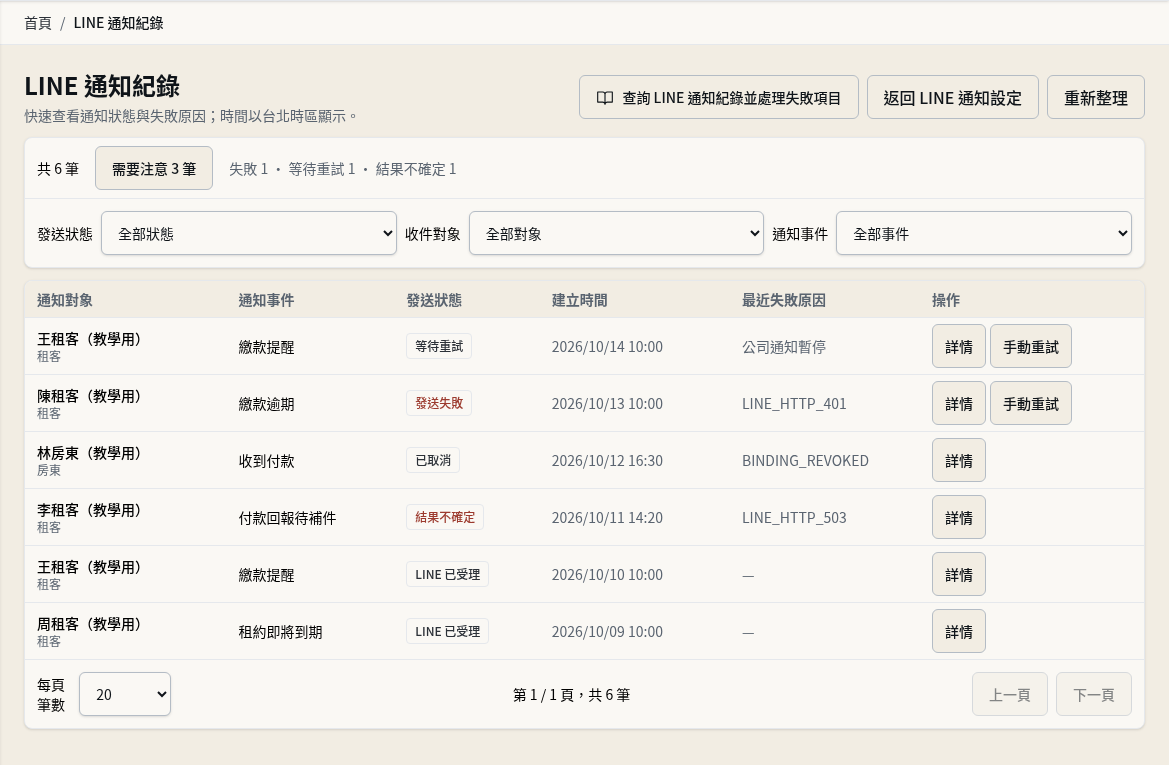Click the 周租客（教學用）name
Image resolution: width=1169 pixels, height=765 pixels.
pos(89,624)
